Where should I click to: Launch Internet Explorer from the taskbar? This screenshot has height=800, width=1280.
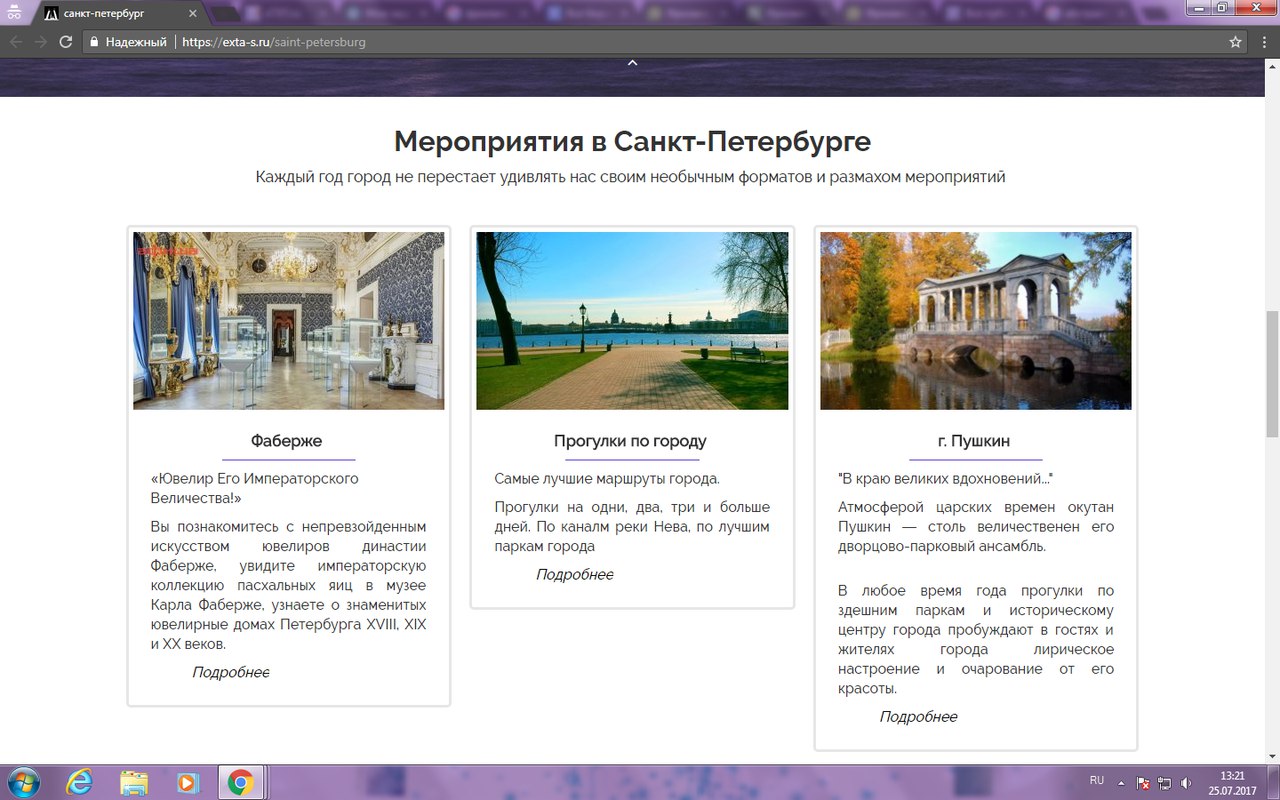coord(80,781)
